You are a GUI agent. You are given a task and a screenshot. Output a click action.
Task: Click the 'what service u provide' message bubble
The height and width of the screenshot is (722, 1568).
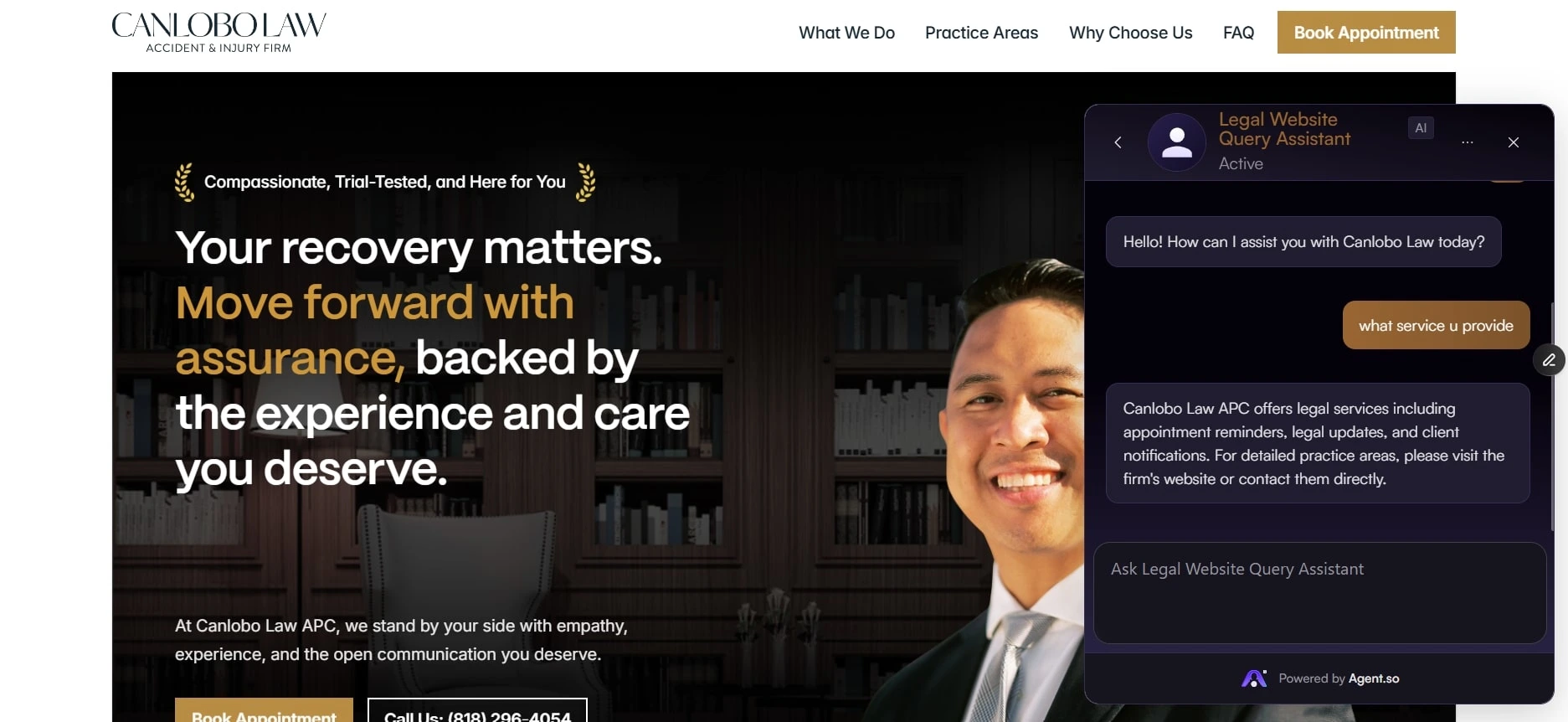[x=1436, y=325]
